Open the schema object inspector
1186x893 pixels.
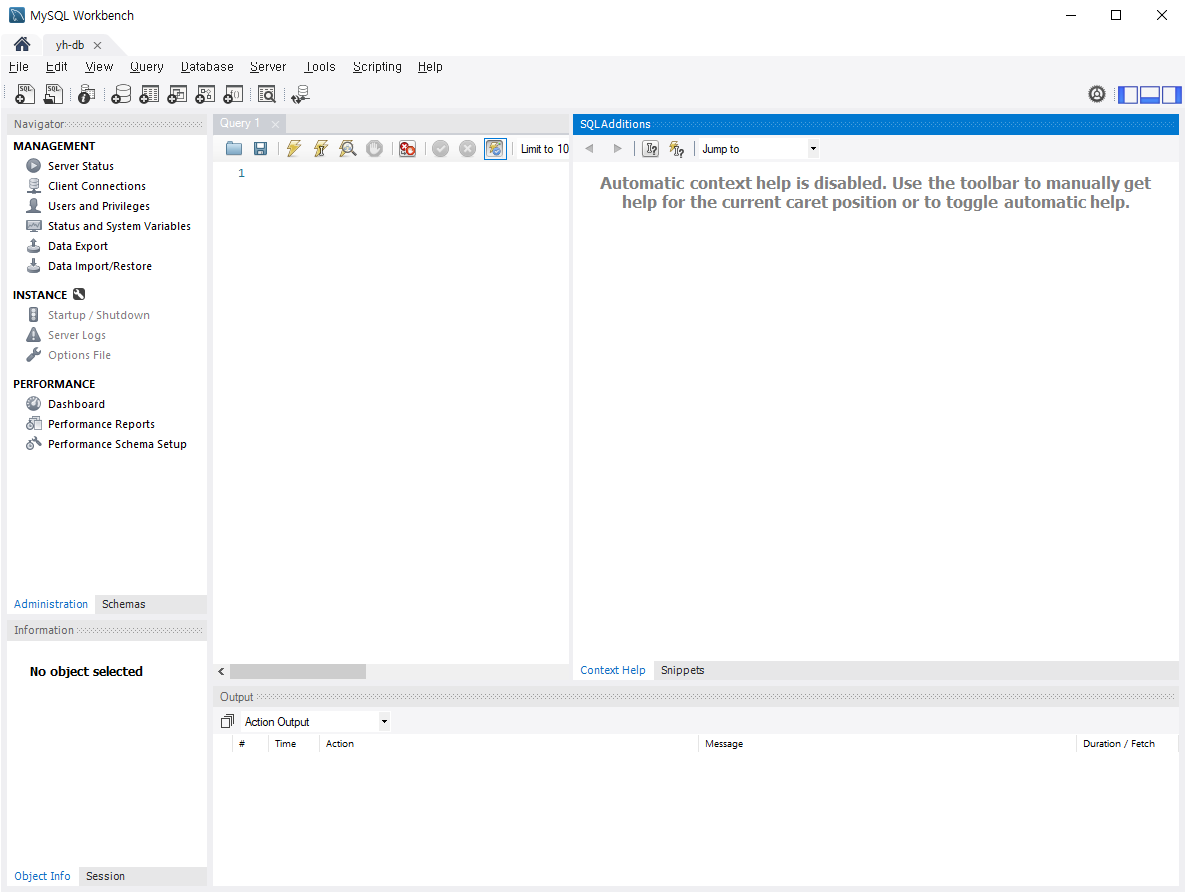(x=87, y=95)
